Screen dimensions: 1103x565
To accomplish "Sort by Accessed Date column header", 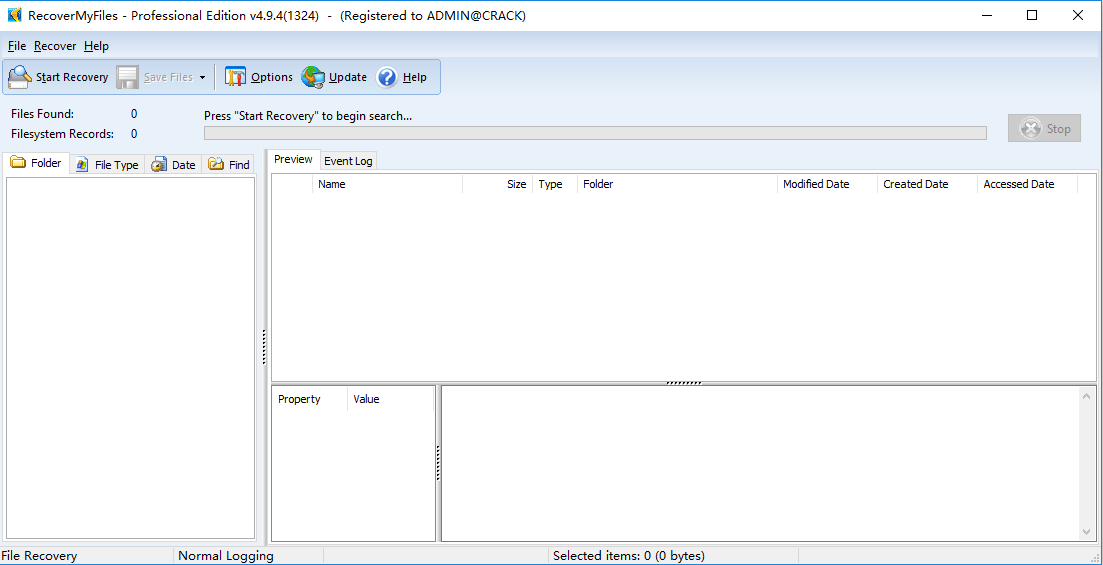I will (1027, 184).
